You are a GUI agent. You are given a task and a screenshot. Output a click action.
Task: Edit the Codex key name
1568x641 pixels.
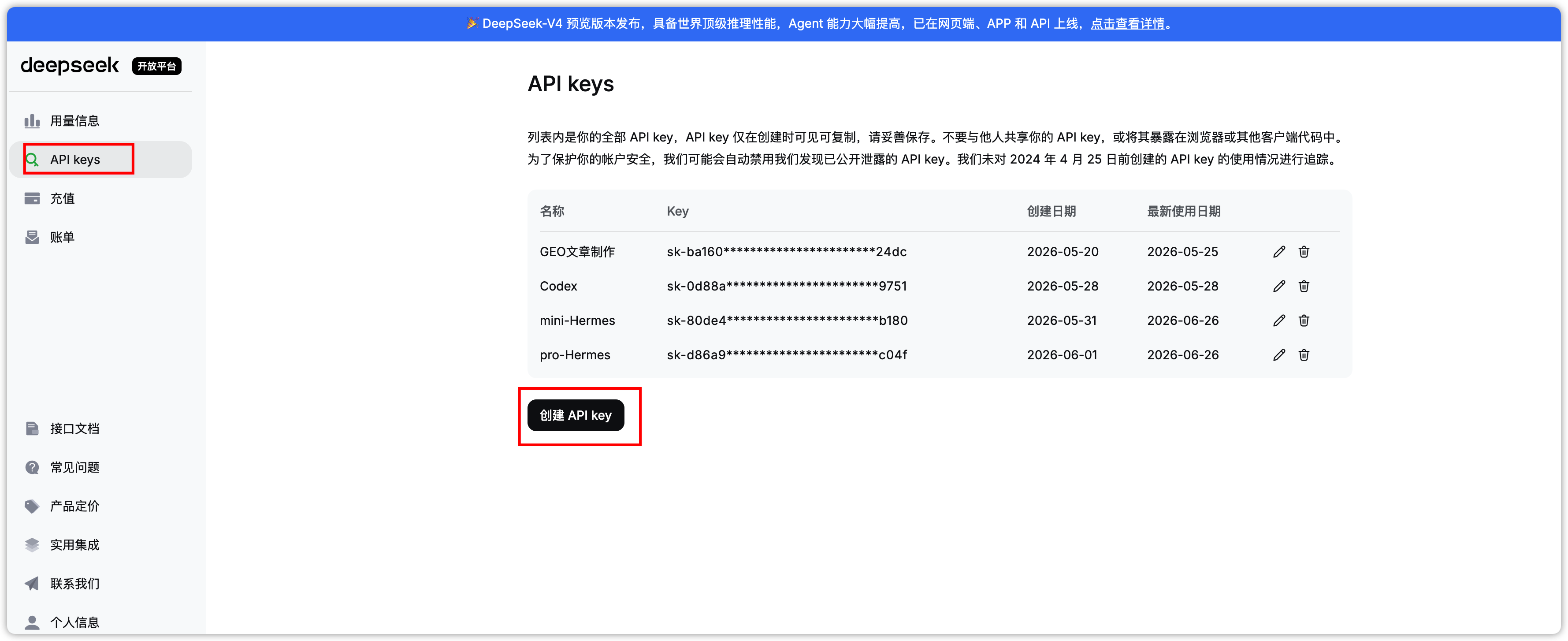tap(1279, 286)
